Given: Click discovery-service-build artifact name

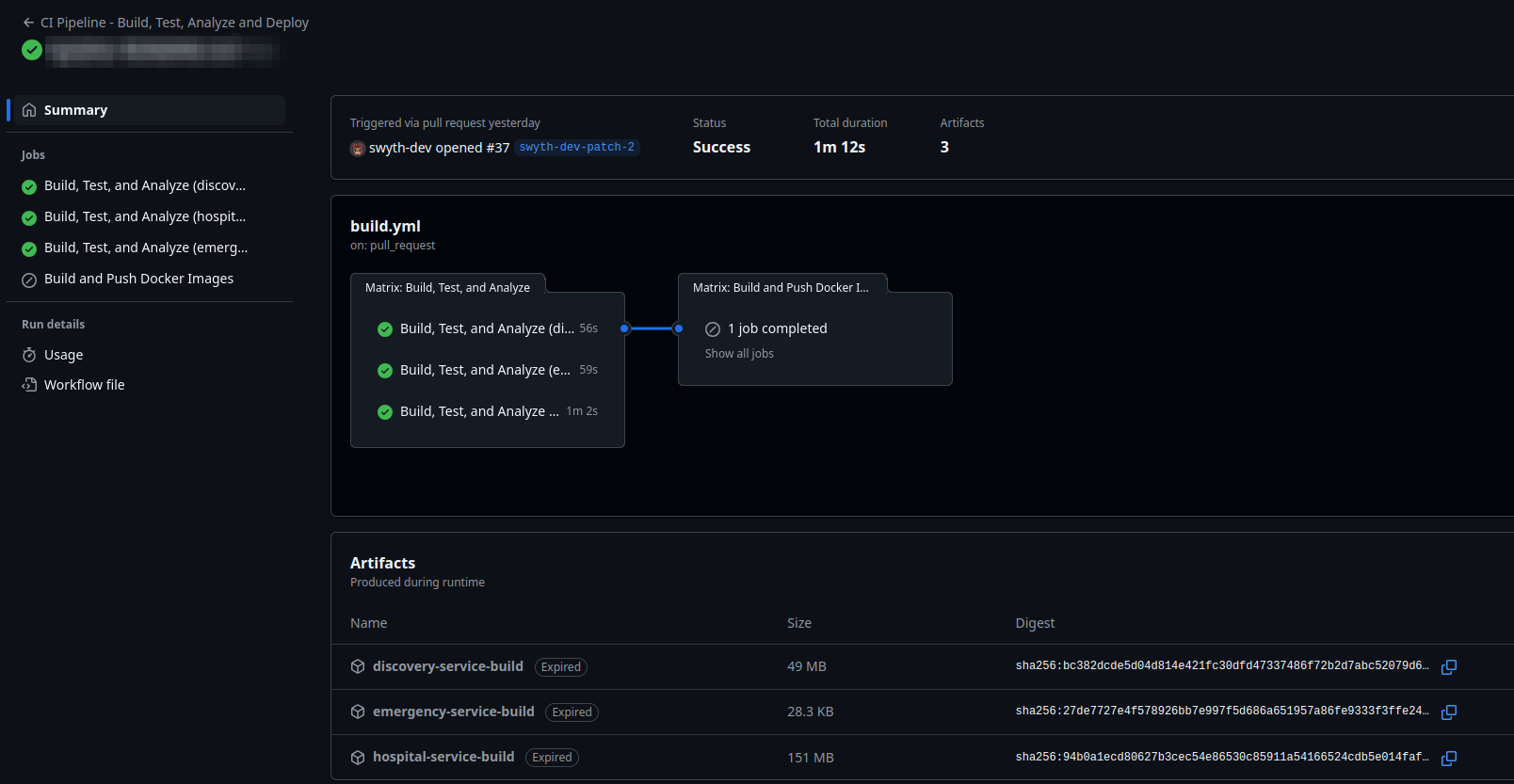Looking at the screenshot, I should point(448,666).
